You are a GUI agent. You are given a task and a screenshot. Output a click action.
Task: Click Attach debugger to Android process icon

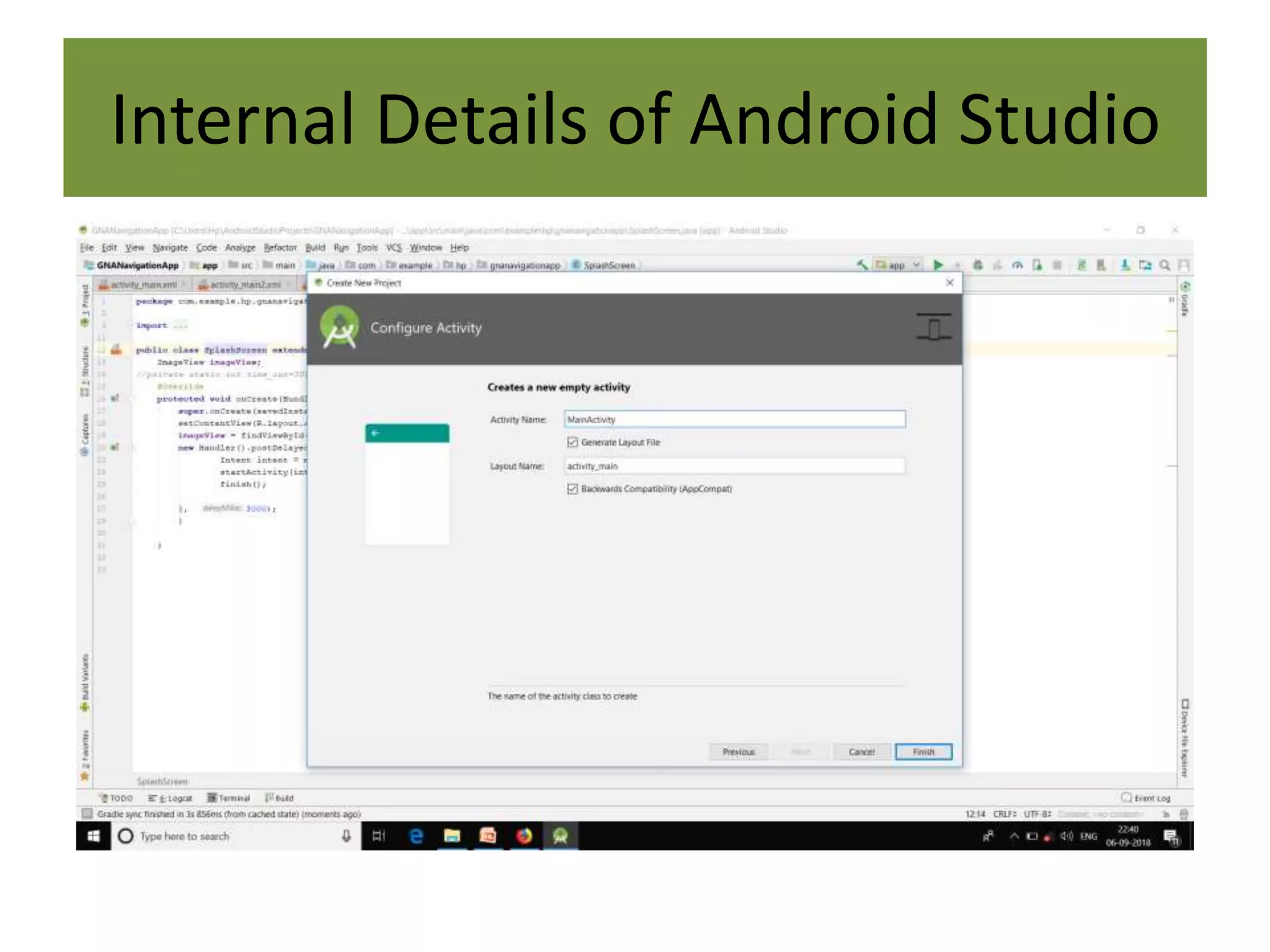point(1037,265)
